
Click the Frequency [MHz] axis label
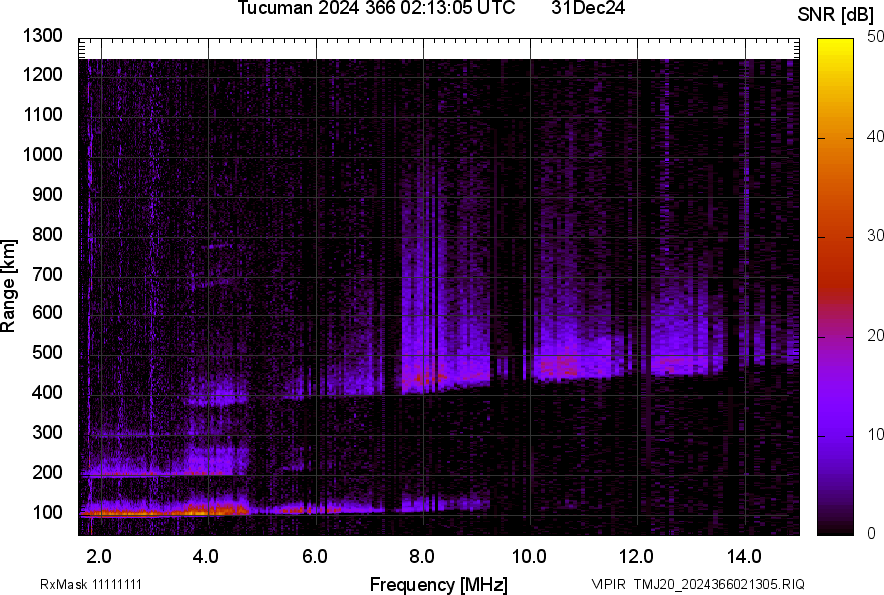tap(438, 584)
